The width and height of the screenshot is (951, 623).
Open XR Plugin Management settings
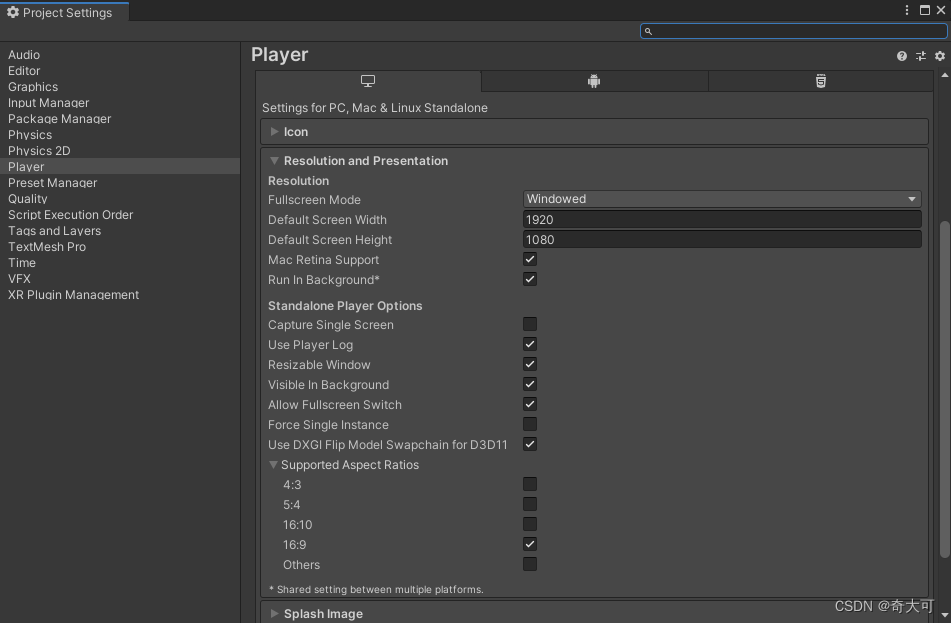[x=72, y=294]
